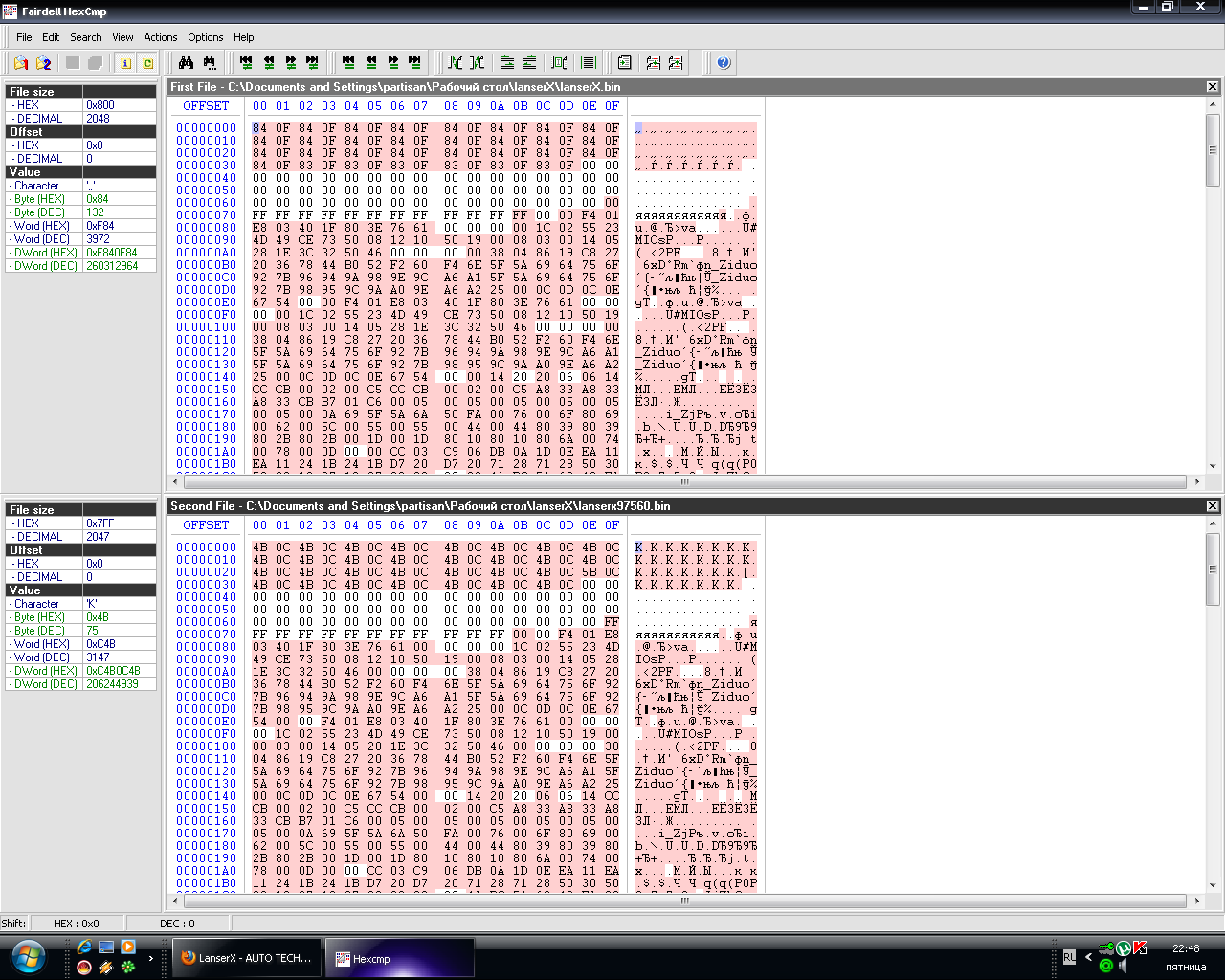
Task: Click the OFFSET column header in First File
Action: 206,106
